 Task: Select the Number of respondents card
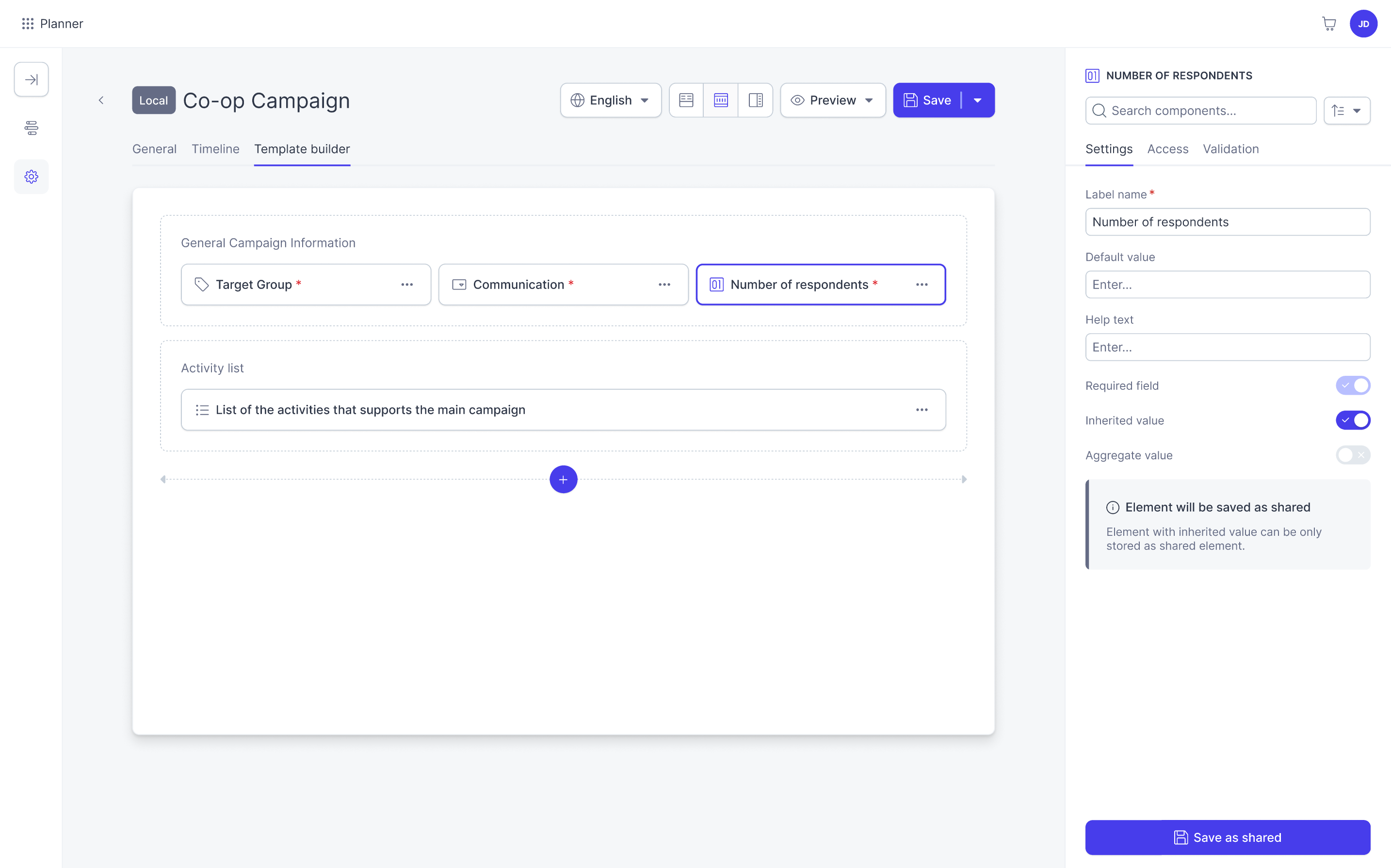pos(820,285)
